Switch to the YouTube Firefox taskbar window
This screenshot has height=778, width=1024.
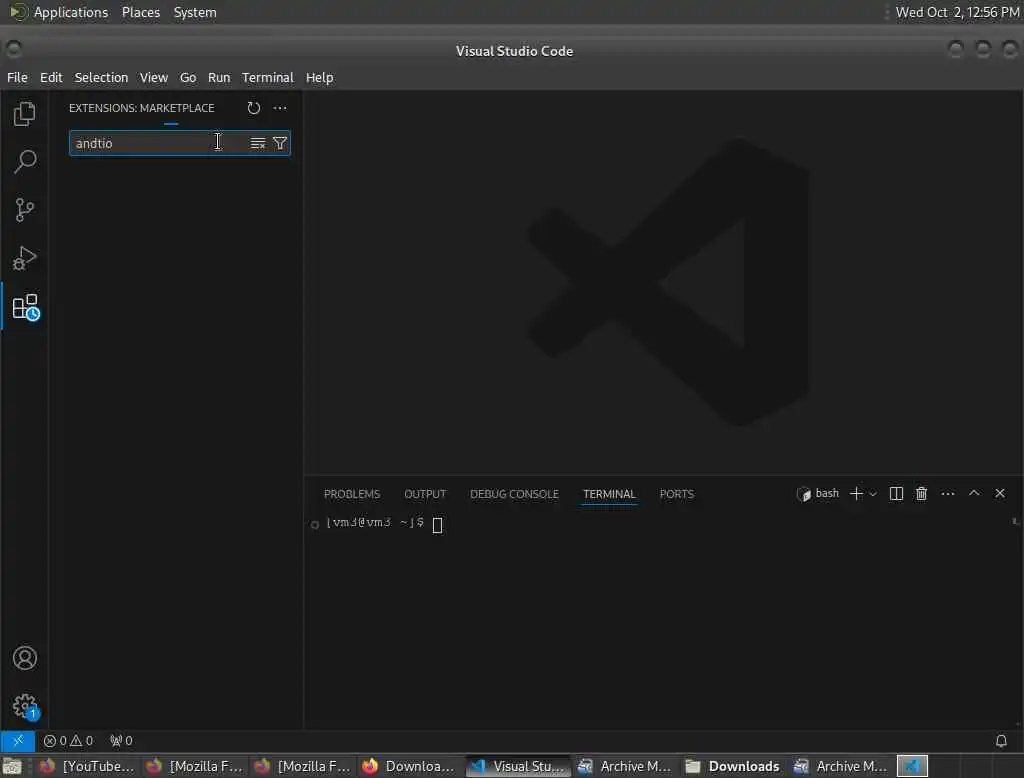[x=86, y=766]
